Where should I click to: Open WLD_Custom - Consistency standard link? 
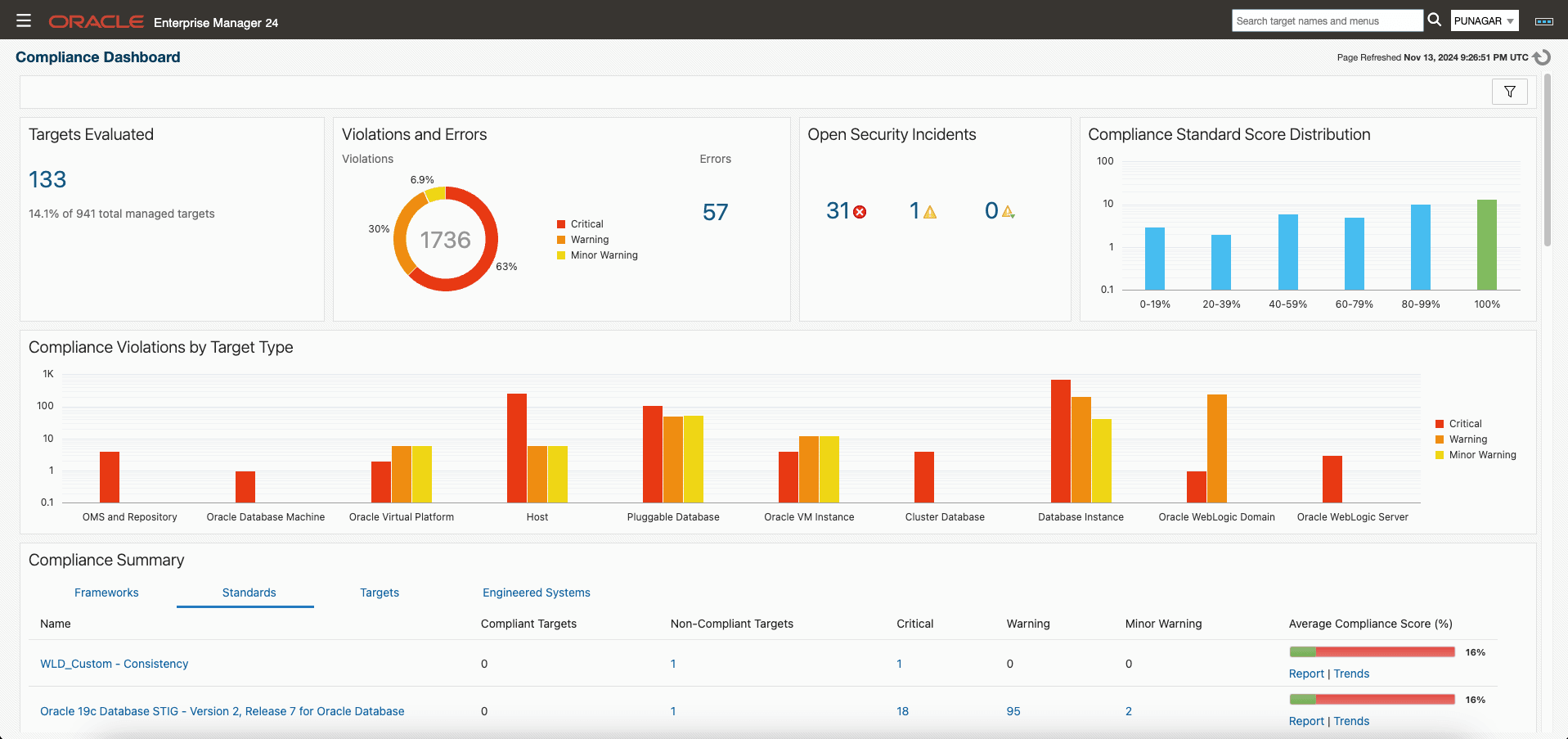point(114,664)
